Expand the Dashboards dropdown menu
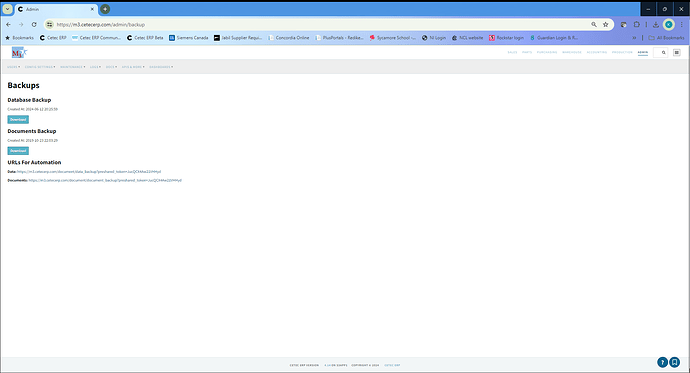Viewport: 690px width, 373px height. point(161,67)
